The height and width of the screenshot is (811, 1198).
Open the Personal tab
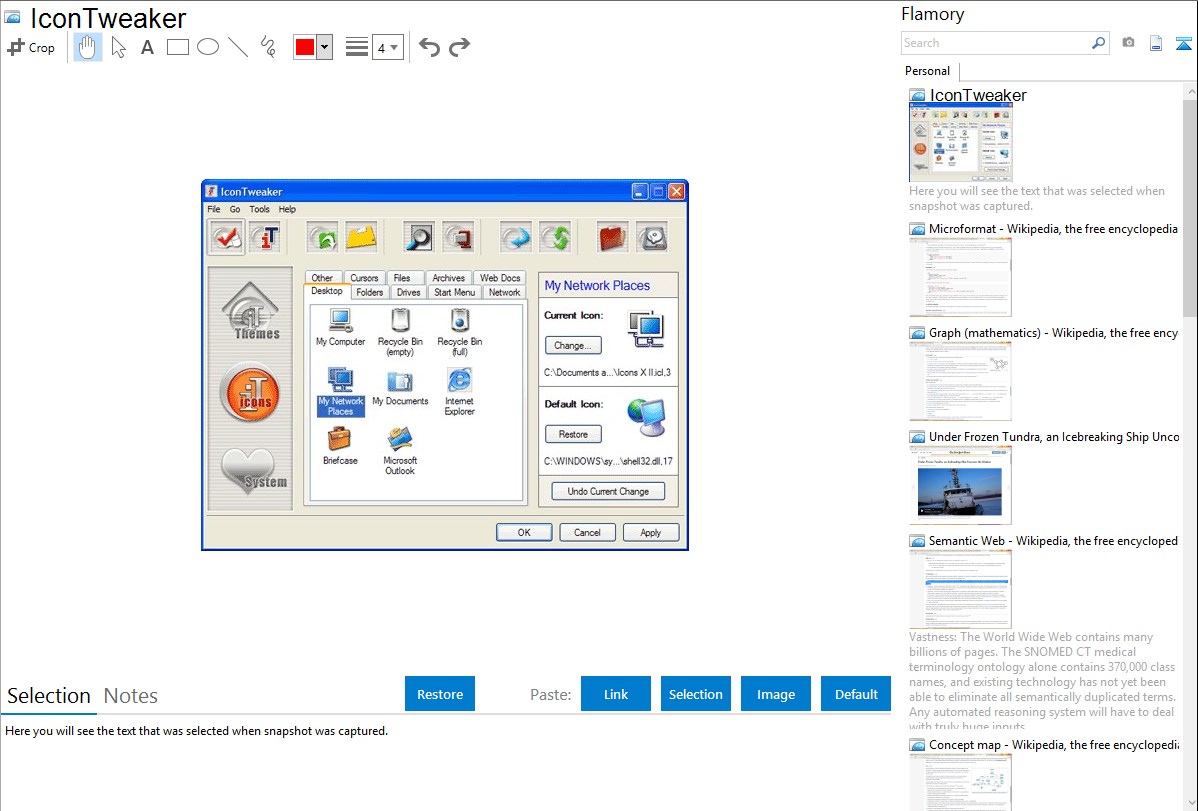[x=928, y=70]
